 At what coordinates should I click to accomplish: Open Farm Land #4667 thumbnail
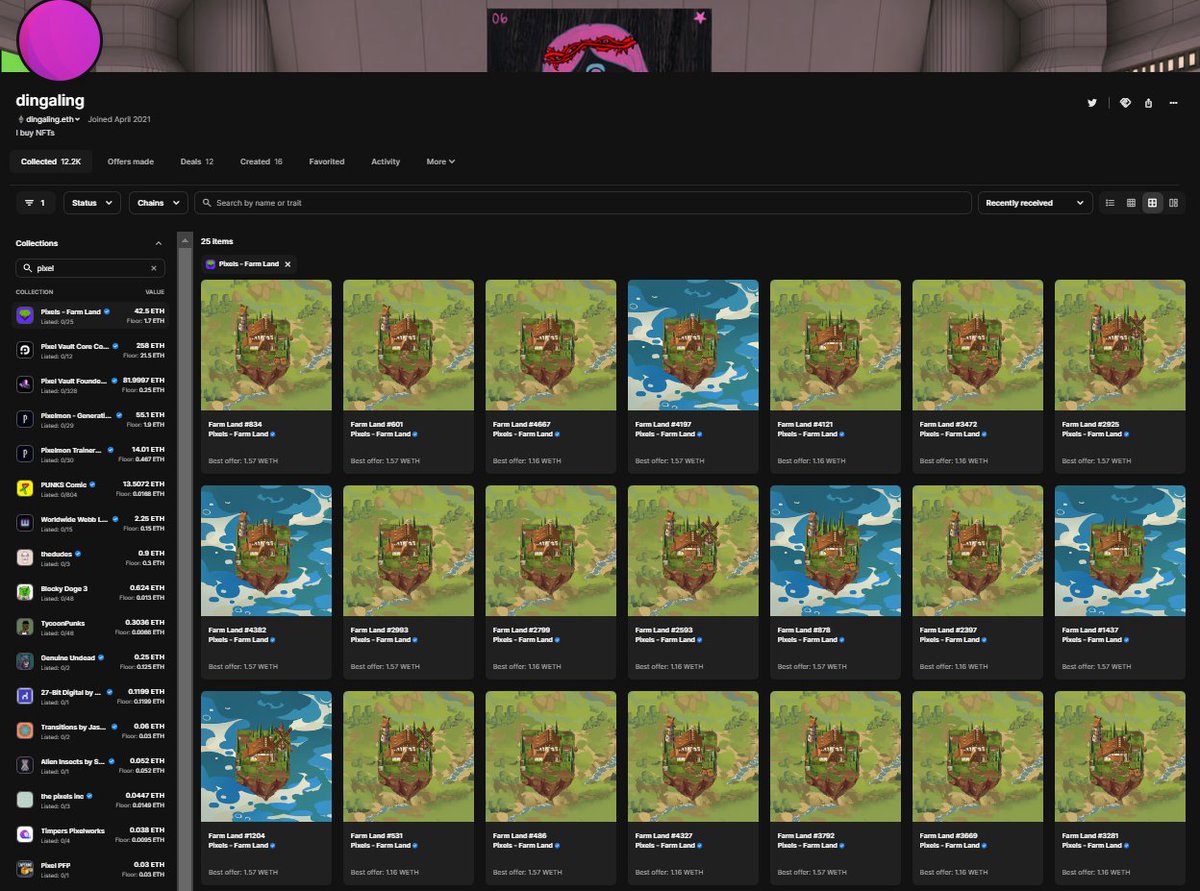551,345
